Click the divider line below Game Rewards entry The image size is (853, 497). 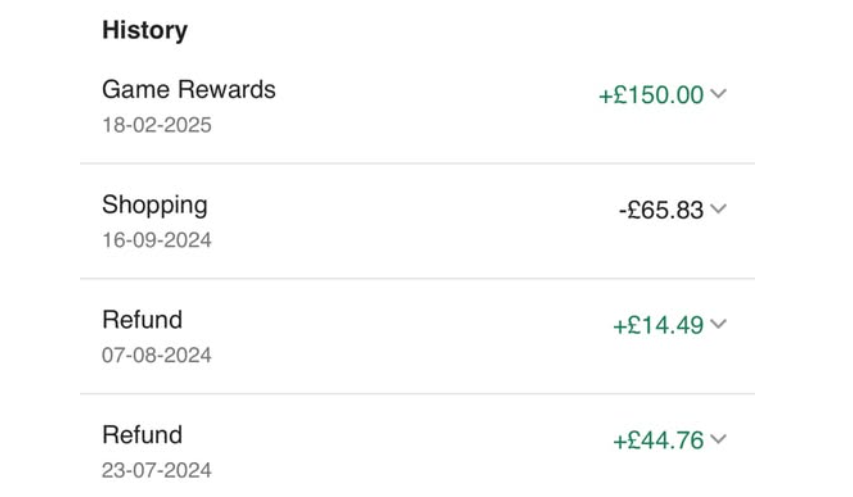(x=418, y=164)
